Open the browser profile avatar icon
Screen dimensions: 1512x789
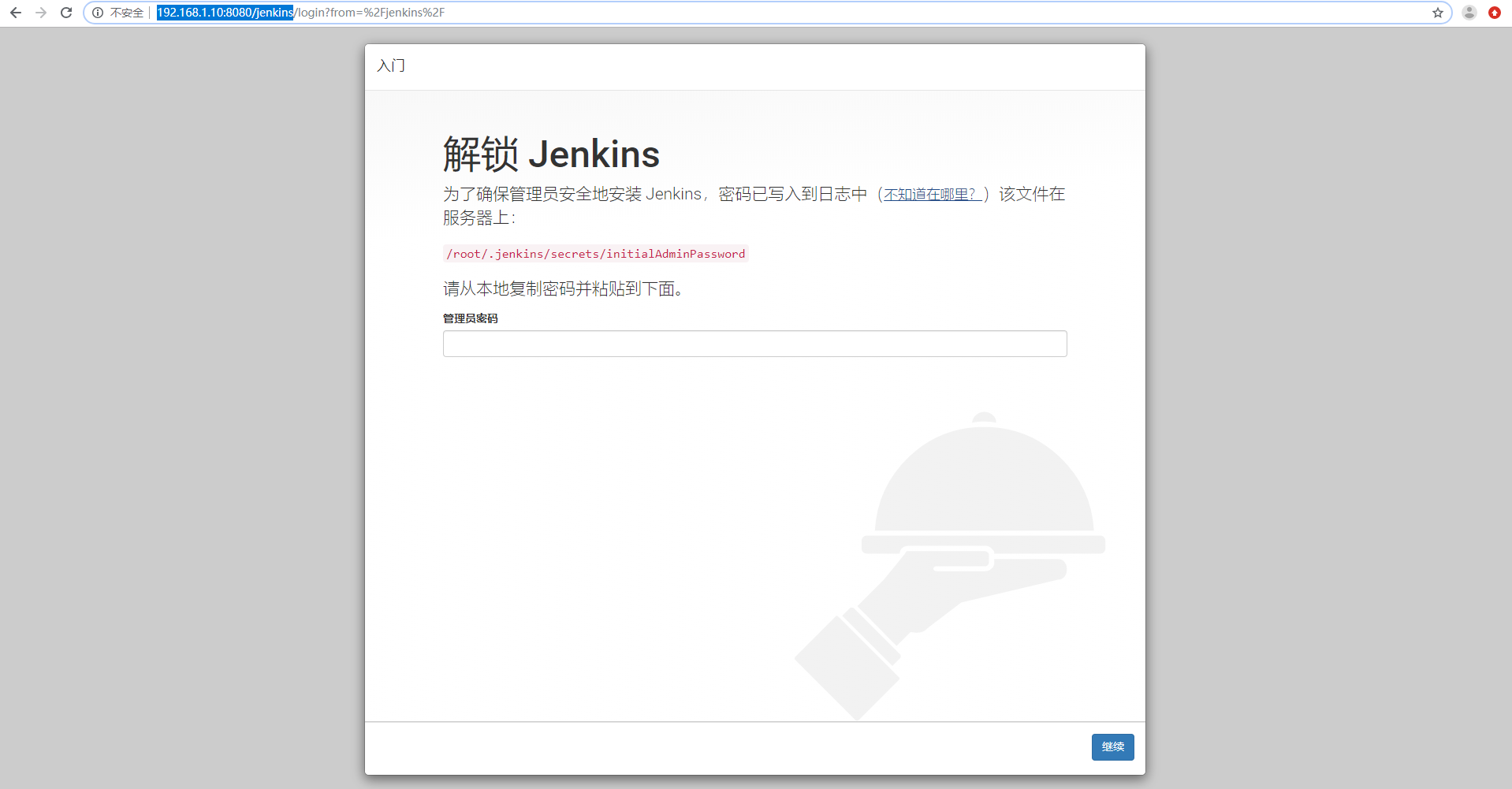[x=1468, y=13]
